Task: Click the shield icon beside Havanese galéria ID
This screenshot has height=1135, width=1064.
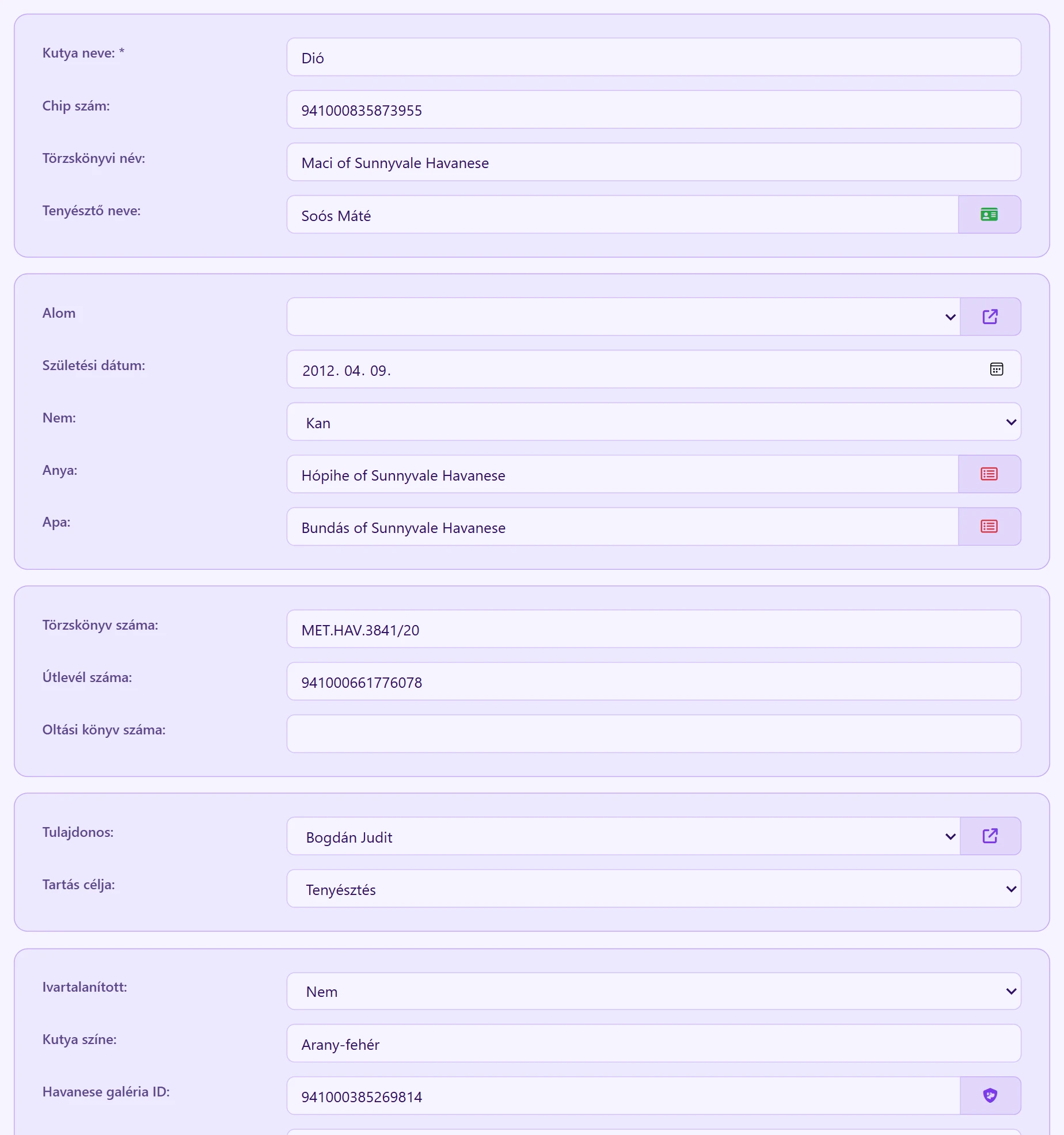Action: click(x=990, y=1095)
